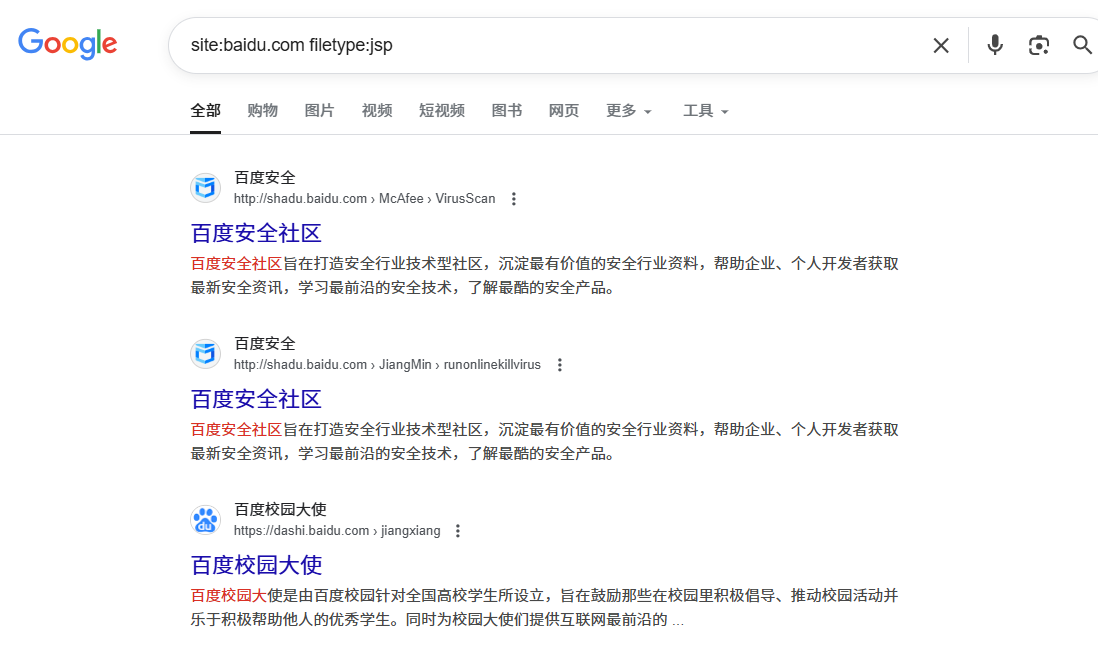Switch to the 图片 tab
Screen dimensions: 1098x645
click(319, 111)
